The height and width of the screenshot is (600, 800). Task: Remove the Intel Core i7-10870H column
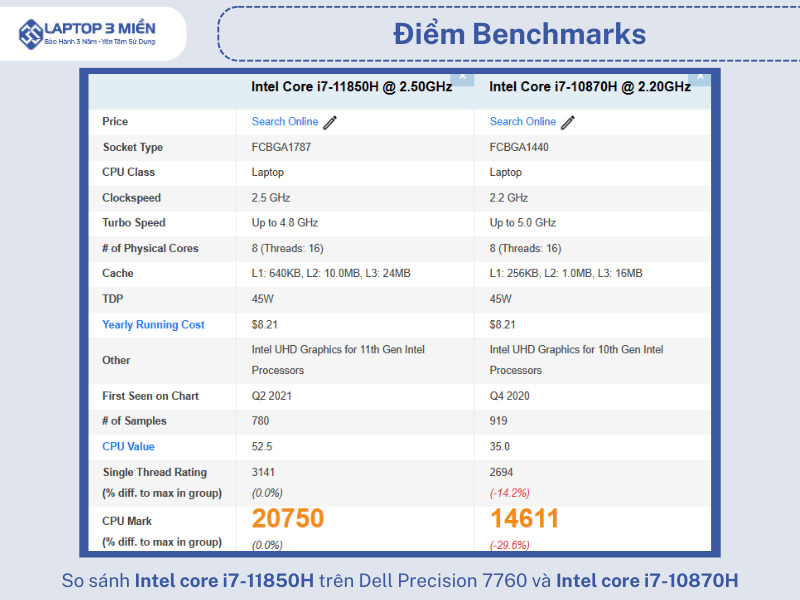pyautogui.click(x=700, y=76)
